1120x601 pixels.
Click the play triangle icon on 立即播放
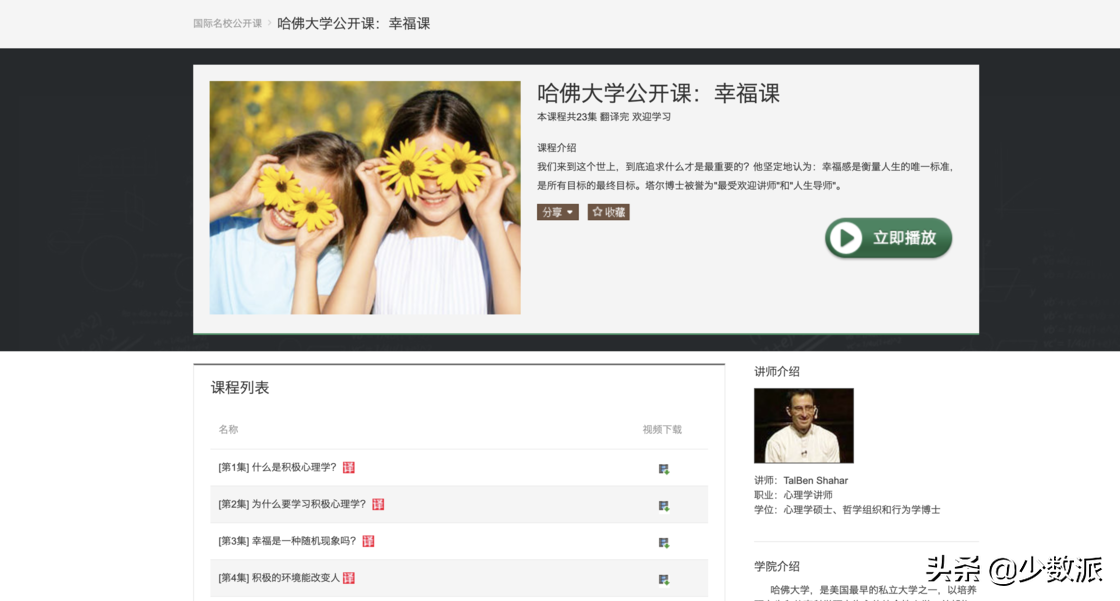pyautogui.click(x=846, y=239)
